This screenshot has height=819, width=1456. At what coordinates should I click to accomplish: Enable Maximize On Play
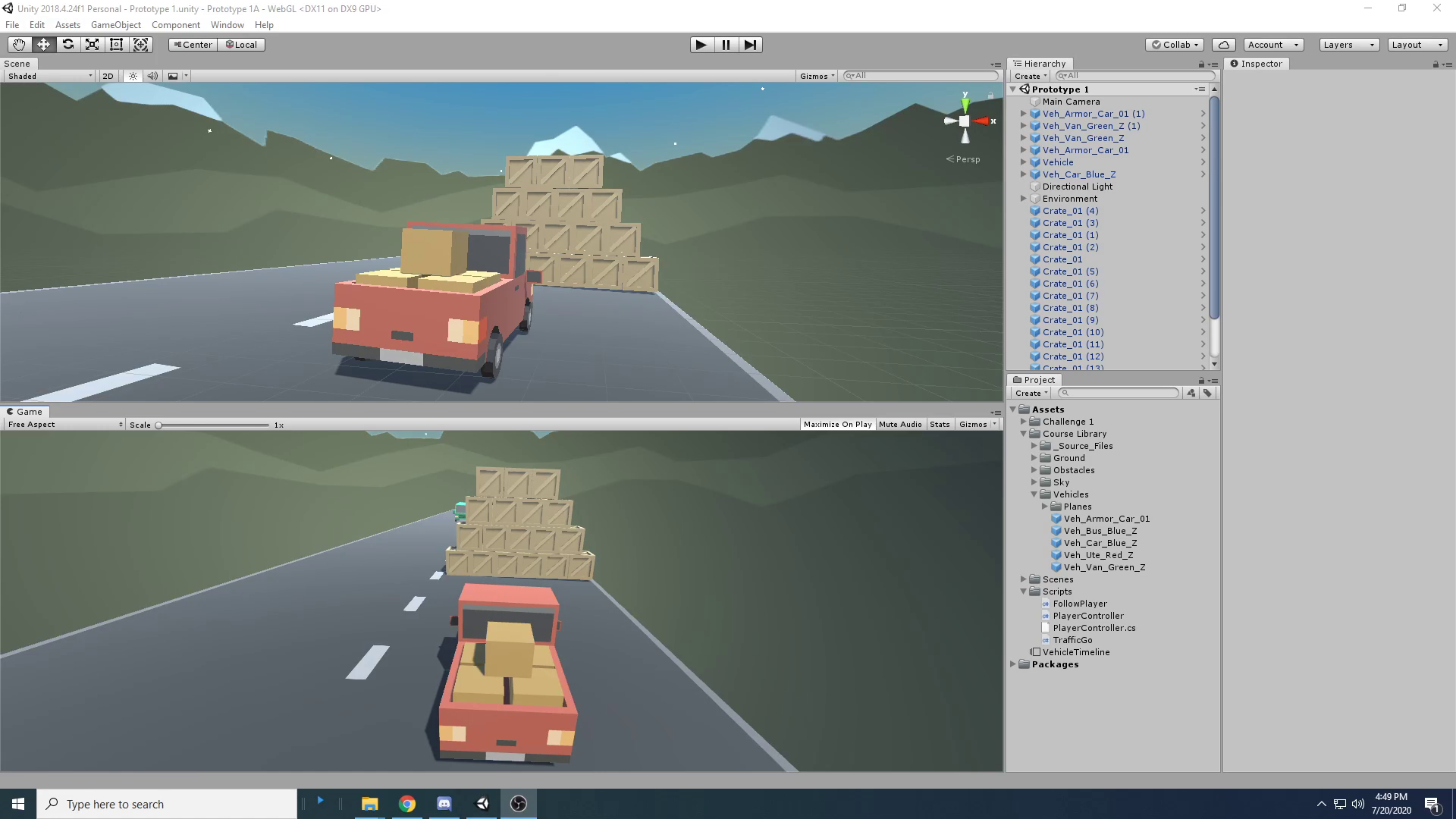coord(837,425)
